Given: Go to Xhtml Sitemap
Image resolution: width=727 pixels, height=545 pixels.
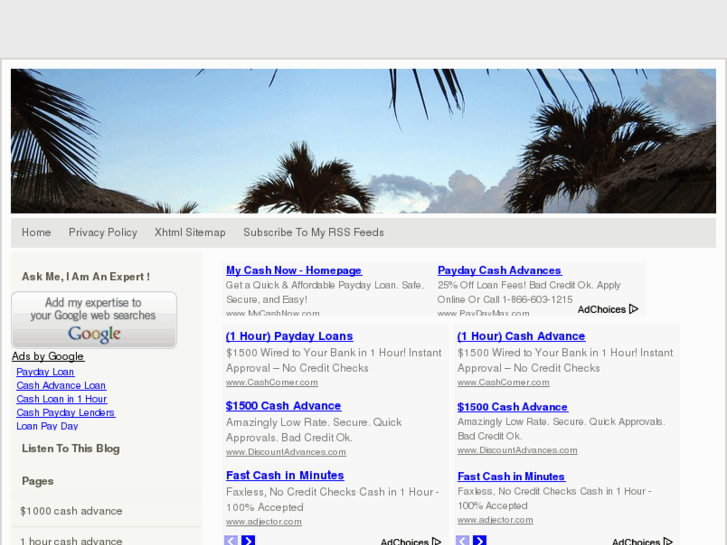Looking at the screenshot, I should (190, 232).
